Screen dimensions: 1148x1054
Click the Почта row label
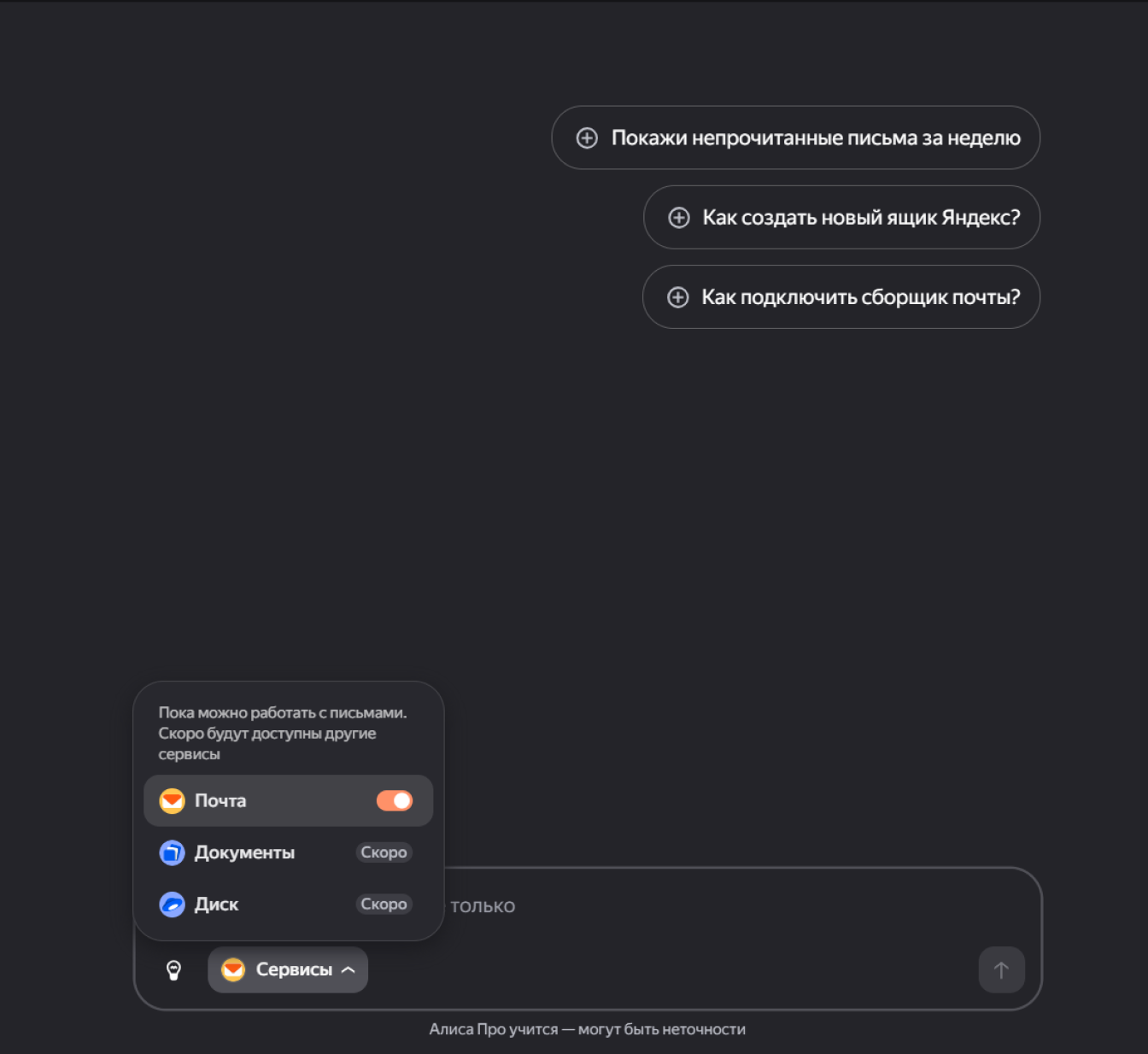point(220,800)
